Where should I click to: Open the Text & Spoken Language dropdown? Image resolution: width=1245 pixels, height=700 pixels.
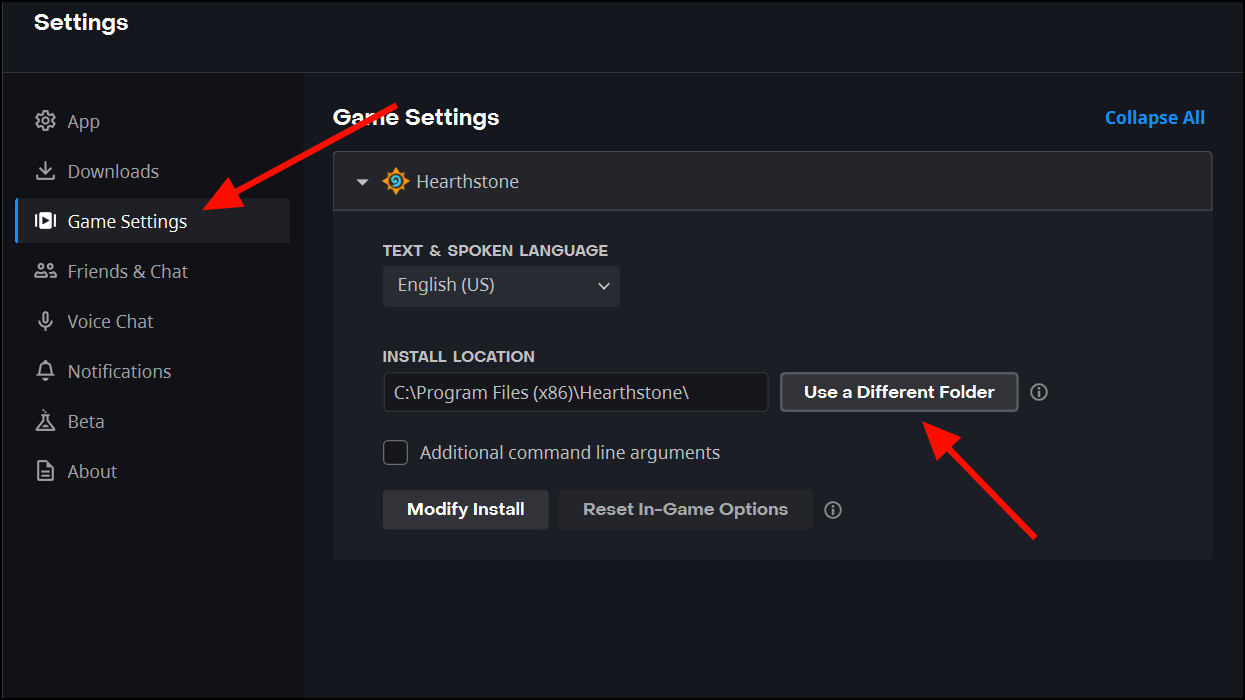tap(500, 286)
